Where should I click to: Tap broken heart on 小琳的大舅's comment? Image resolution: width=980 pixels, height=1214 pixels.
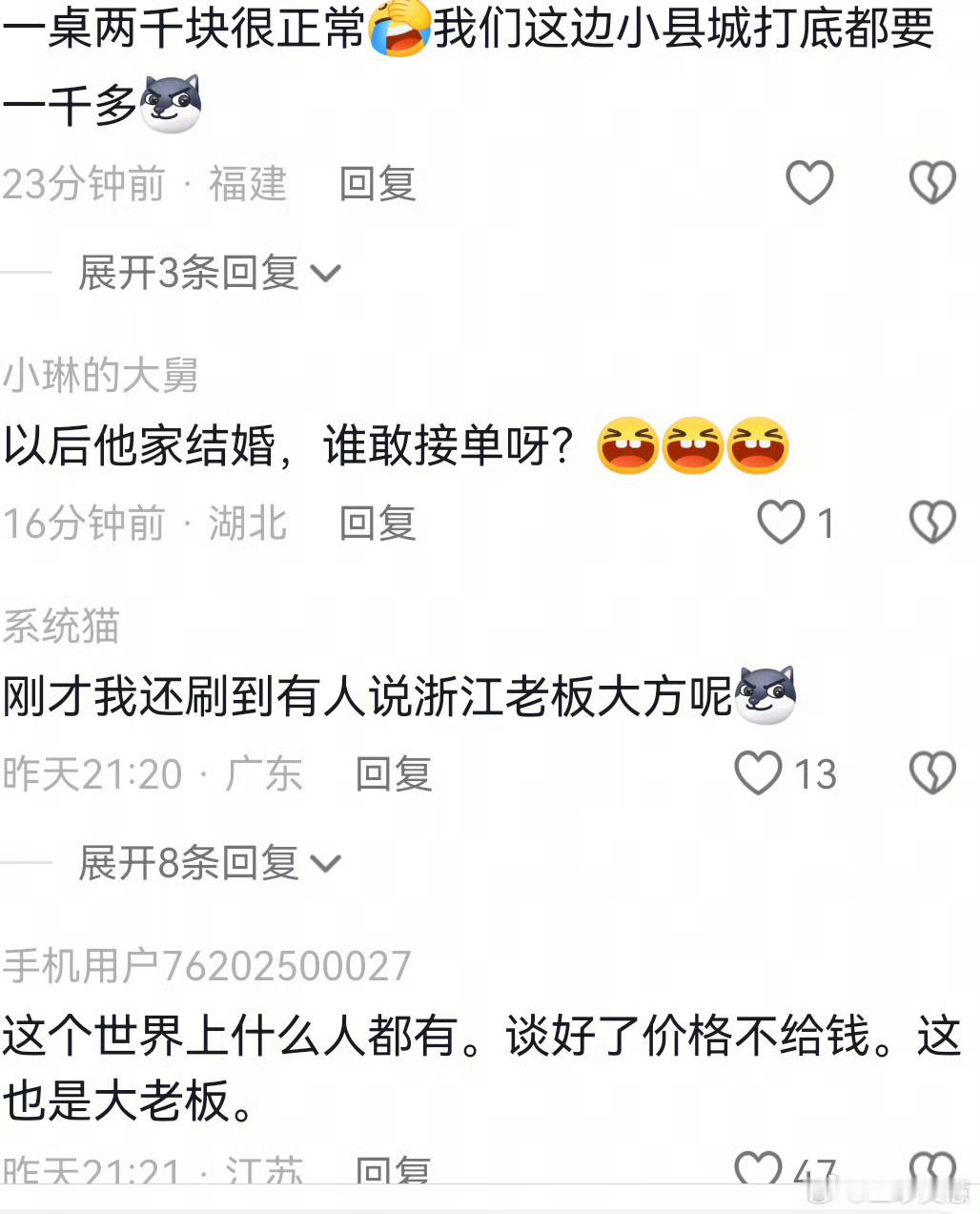coord(932,523)
